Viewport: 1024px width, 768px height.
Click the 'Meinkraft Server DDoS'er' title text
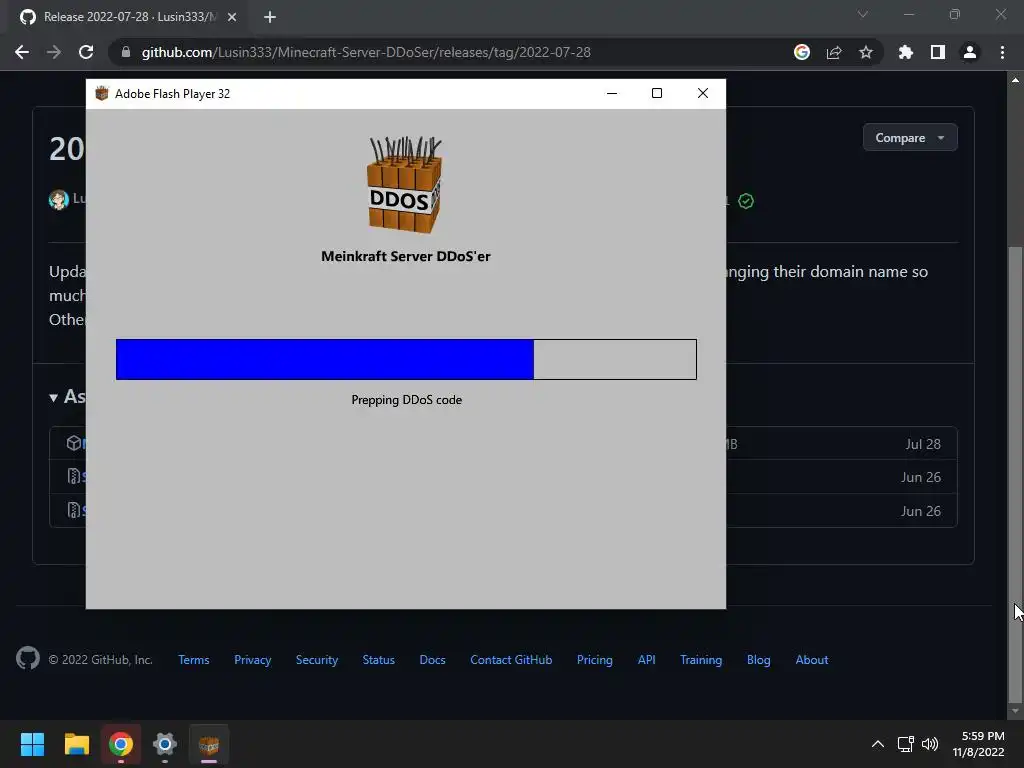point(406,256)
